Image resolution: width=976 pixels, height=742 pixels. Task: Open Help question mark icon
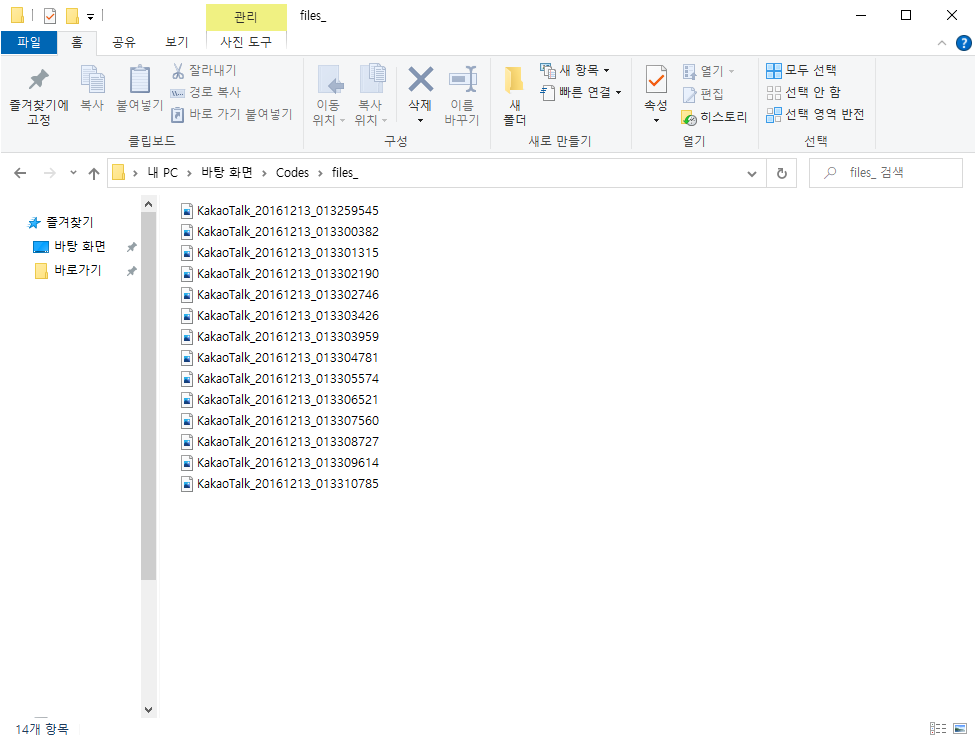[x=964, y=43]
